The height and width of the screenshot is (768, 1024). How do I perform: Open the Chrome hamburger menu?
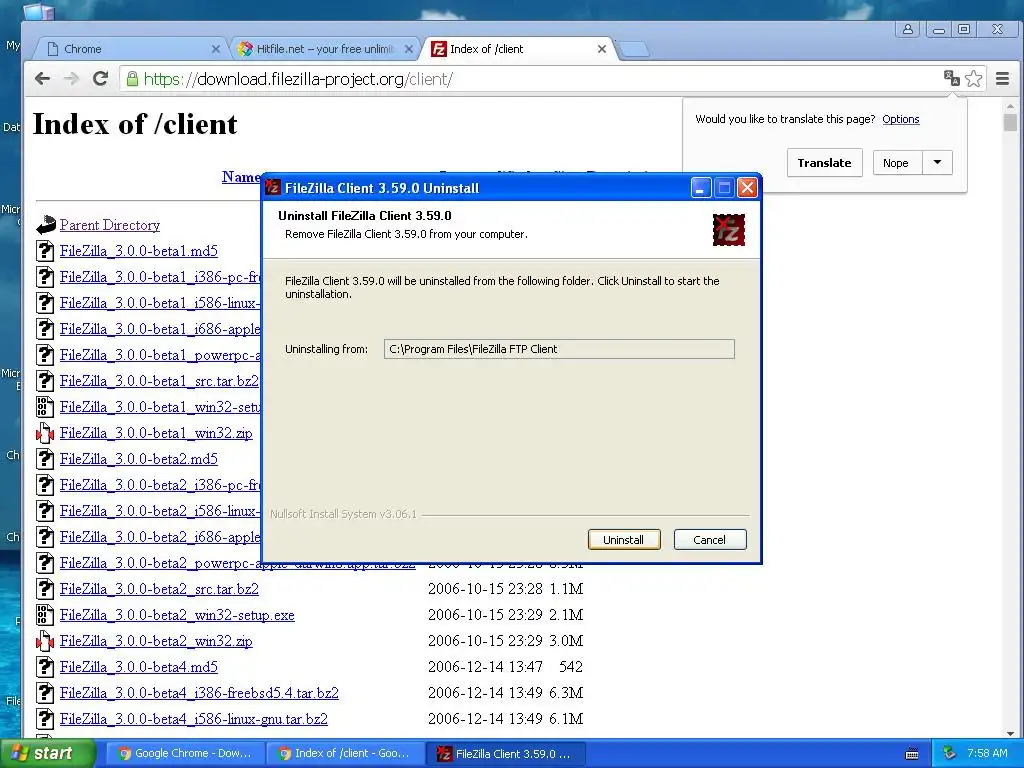coord(1003,78)
